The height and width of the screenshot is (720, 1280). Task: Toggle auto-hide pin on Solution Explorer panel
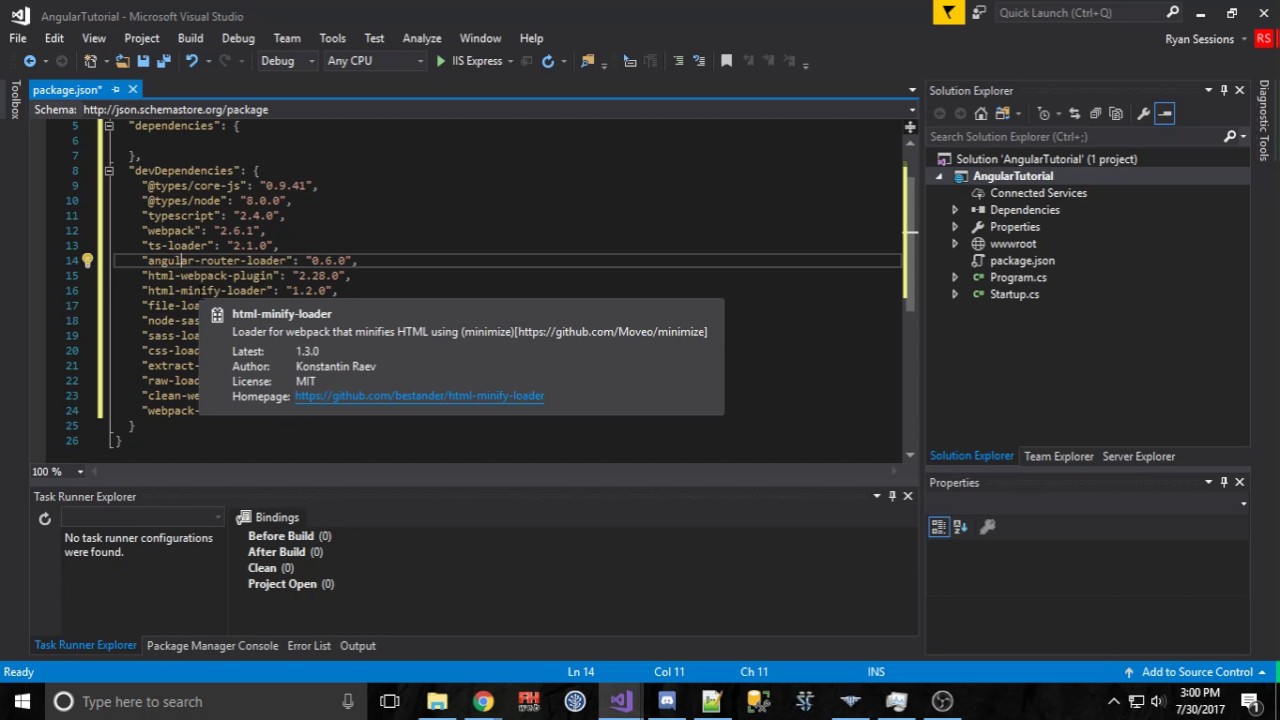click(1224, 90)
